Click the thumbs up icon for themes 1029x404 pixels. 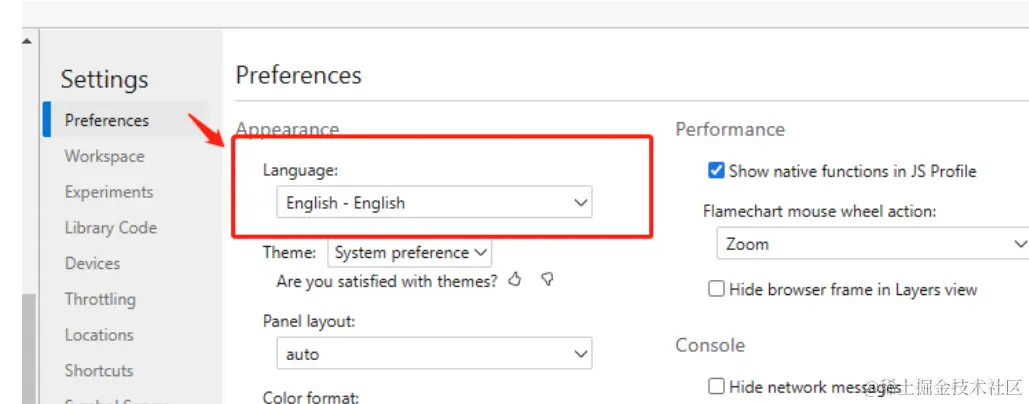tap(515, 280)
